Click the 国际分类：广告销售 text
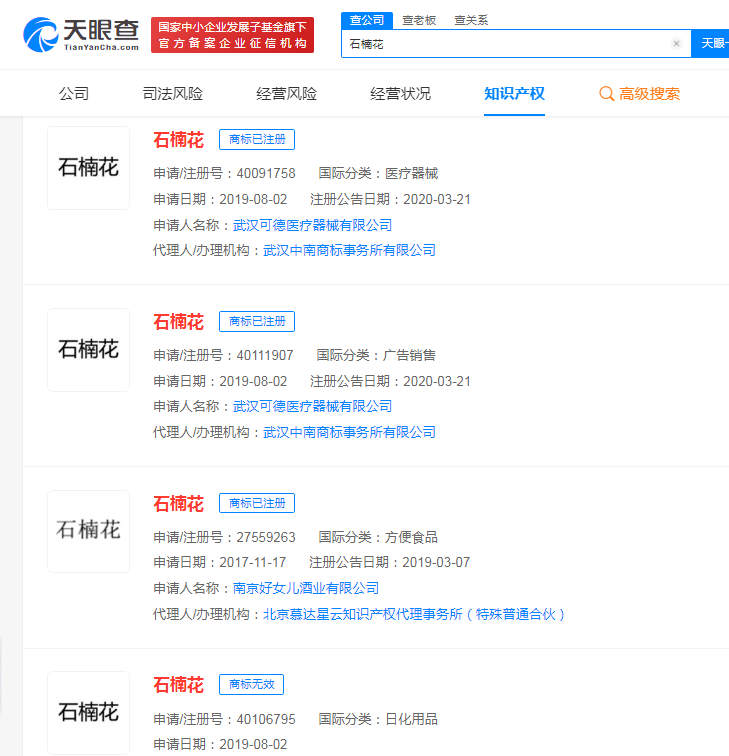 (376, 355)
